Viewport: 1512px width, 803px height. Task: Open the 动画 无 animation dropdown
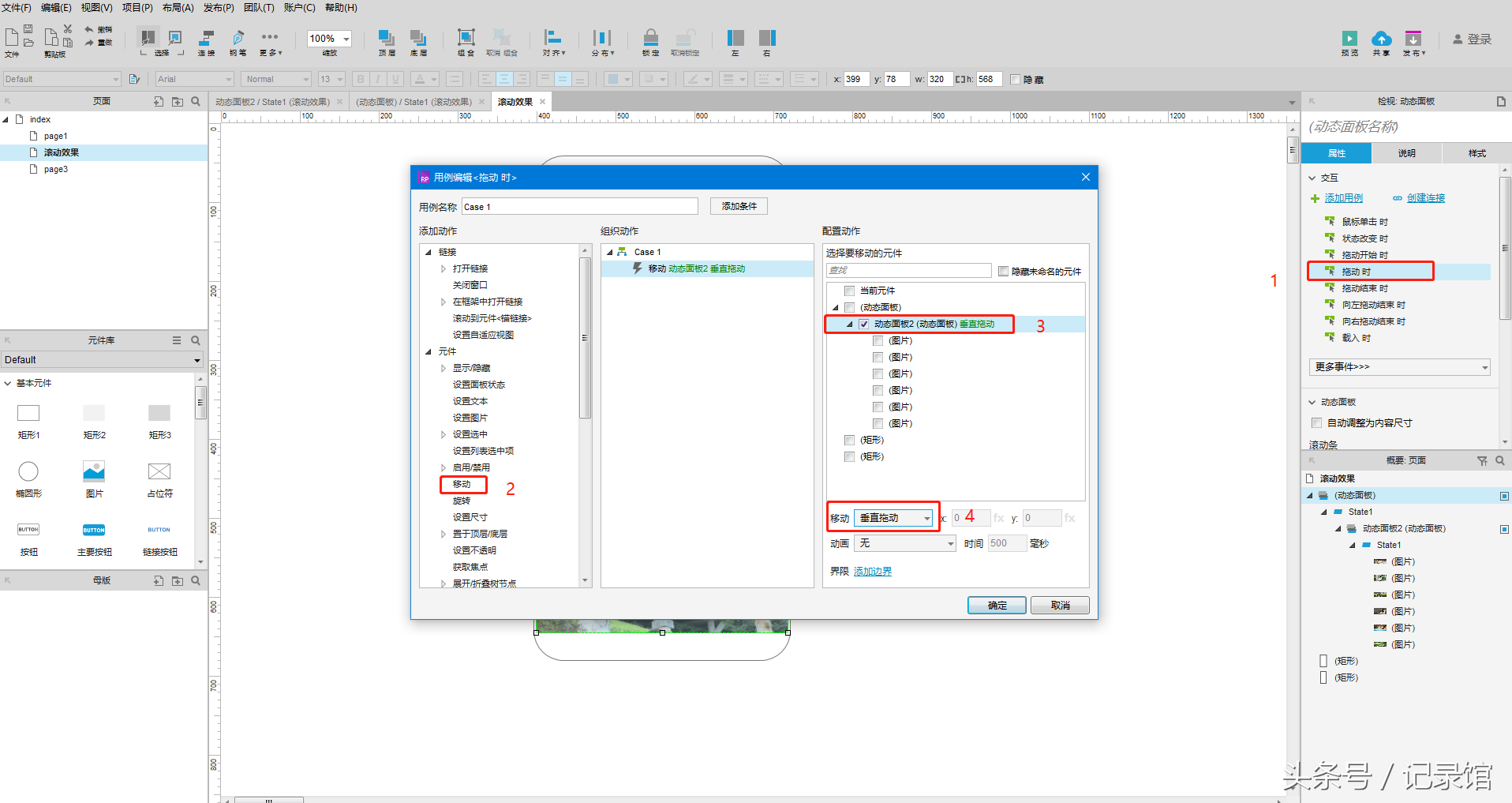pyautogui.click(x=906, y=543)
